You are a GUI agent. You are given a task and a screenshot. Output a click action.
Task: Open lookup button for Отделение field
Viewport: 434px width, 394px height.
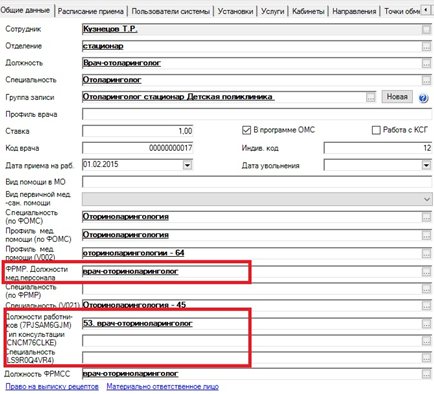(x=426, y=46)
